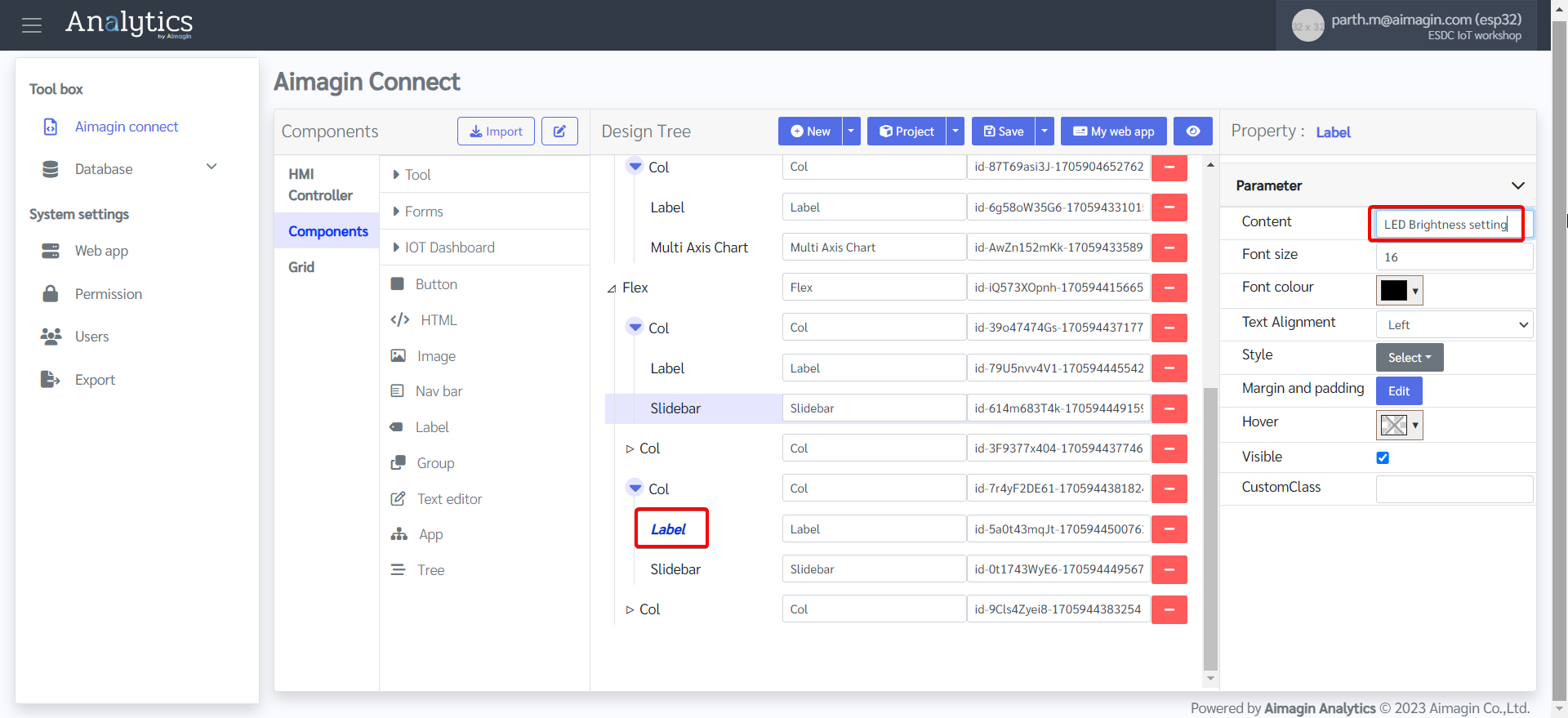Select the App sitemap component icon
Screen dimensions: 1568x718
click(399, 534)
